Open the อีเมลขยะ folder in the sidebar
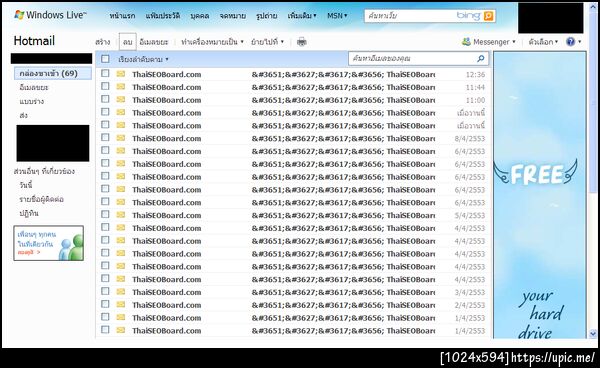Screen dimensions: 600x368 34,87
